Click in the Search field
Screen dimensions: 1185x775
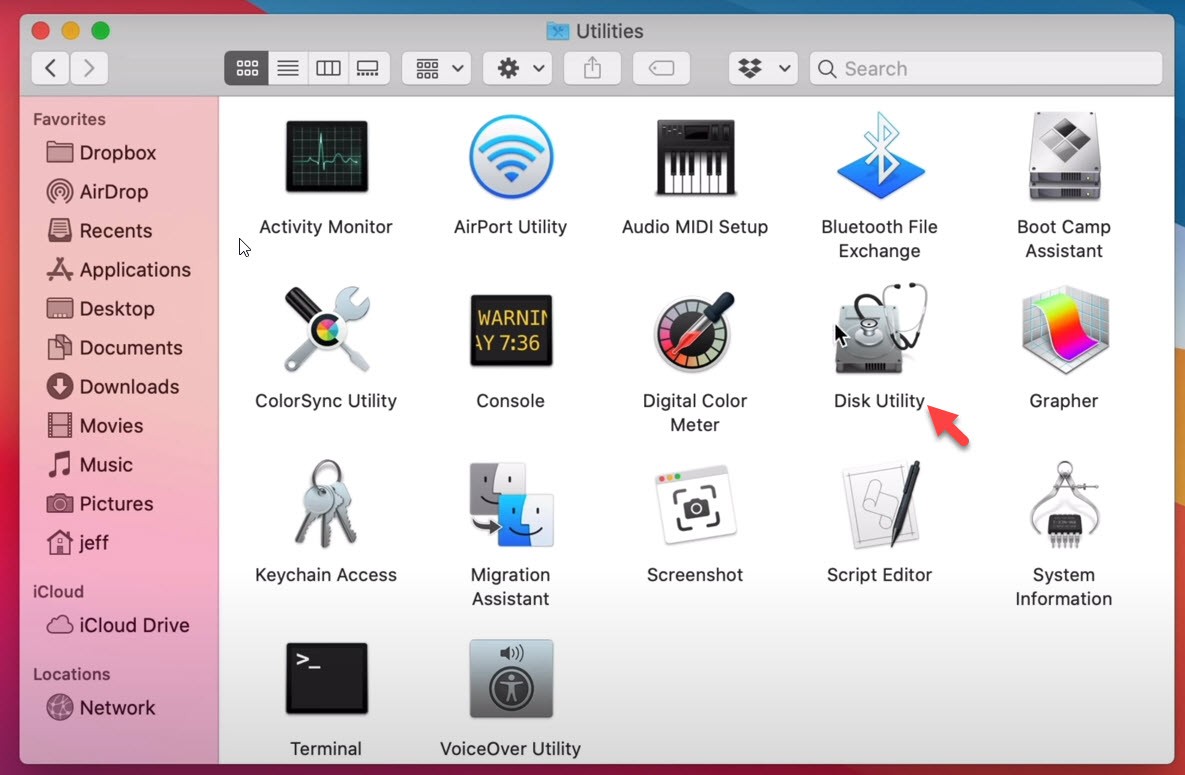(986, 68)
